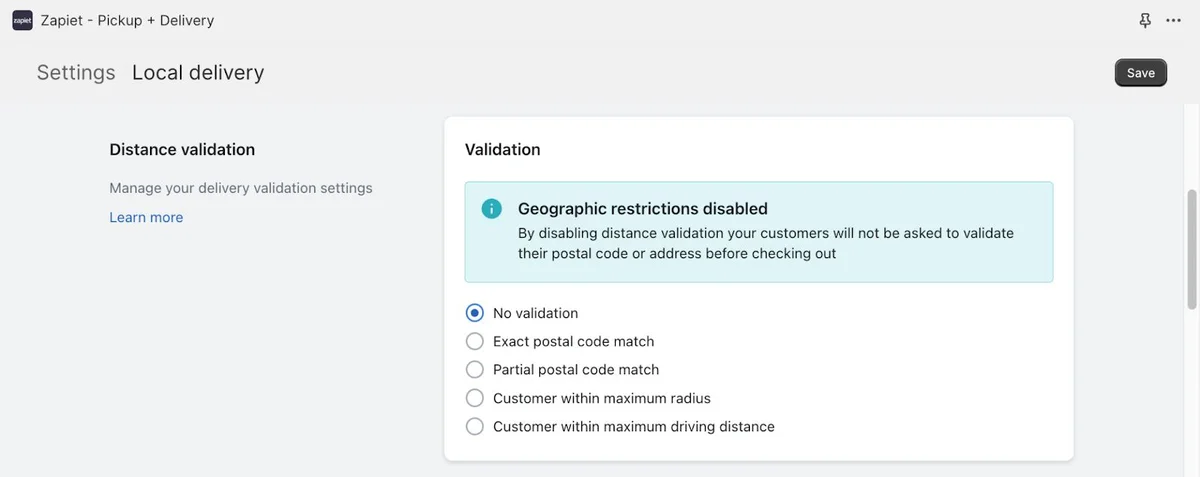Click the Exact postal code match label
The width and height of the screenshot is (1200, 477).
574,341
